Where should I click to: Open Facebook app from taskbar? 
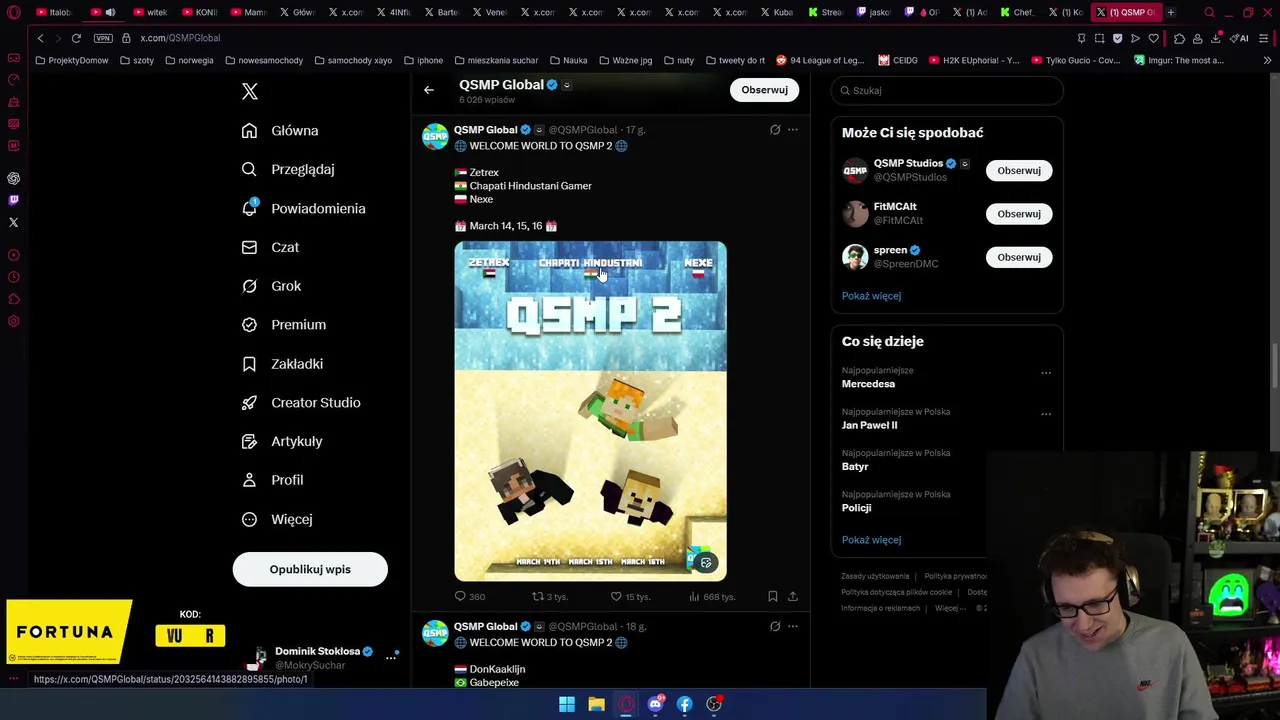[x=684, y=704]
